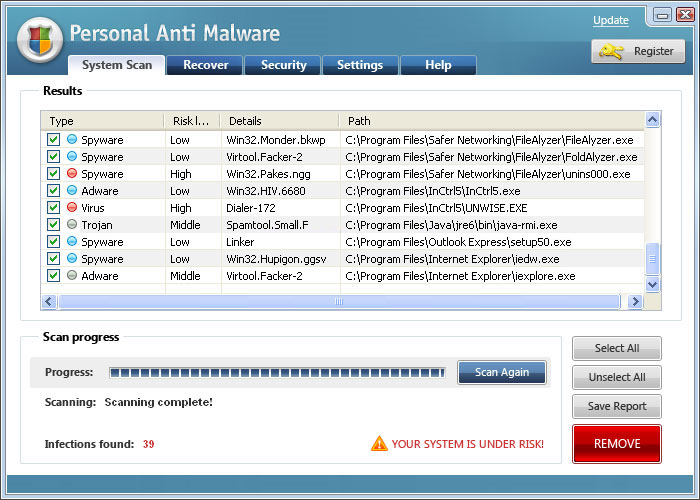Uncheck the Linker spyware entry
Screen dimensions: 700x500
53,241
